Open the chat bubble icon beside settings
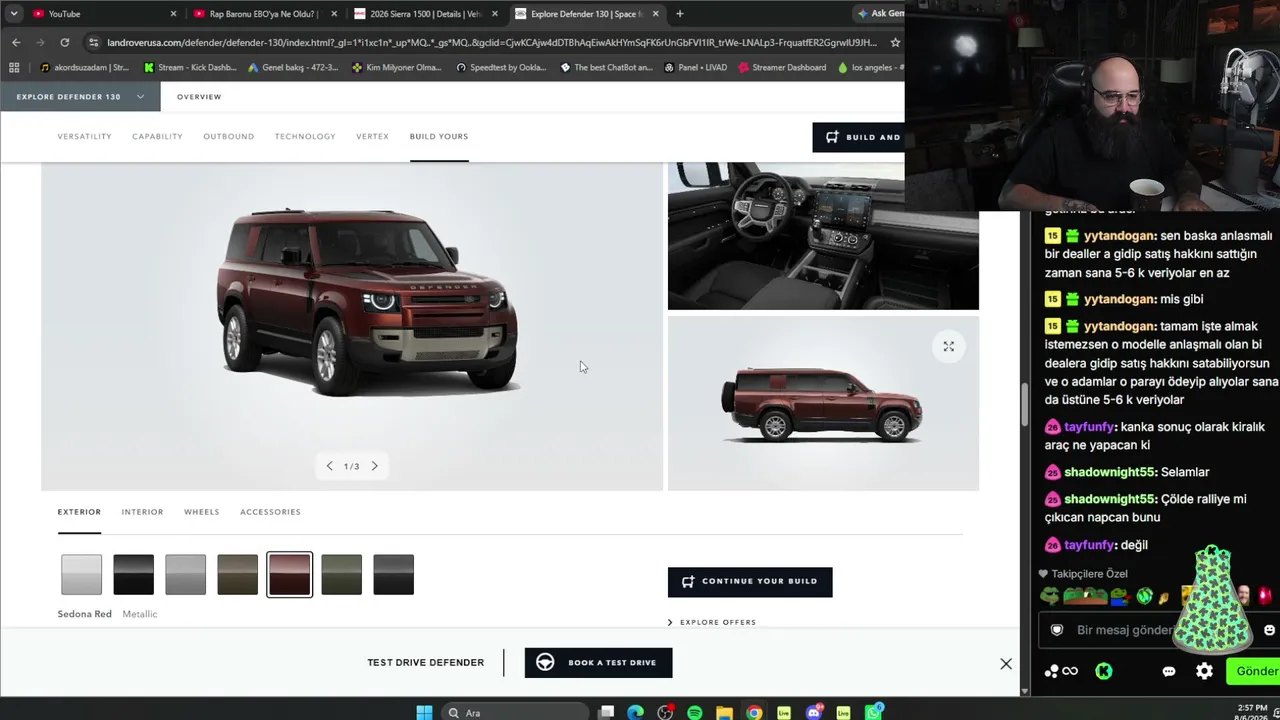The image size is (1280, 720). tap(1169, 671)
